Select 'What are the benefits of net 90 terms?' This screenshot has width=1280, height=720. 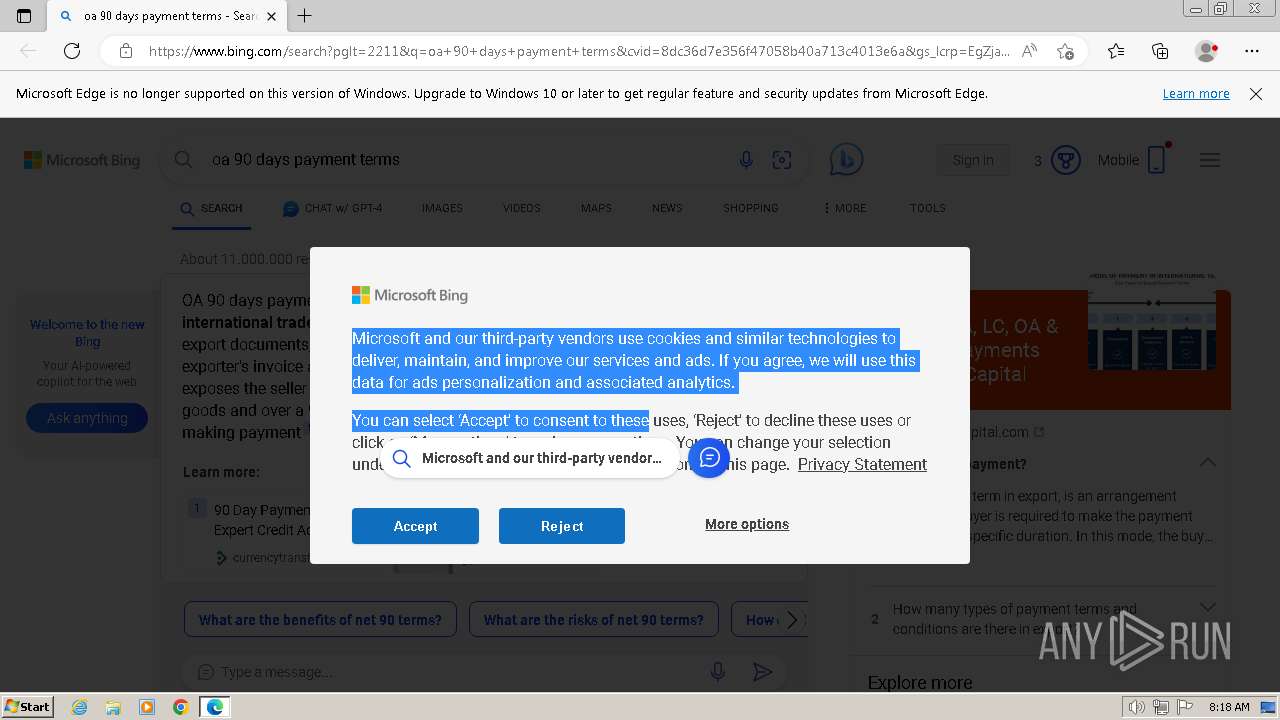[320, 620]
